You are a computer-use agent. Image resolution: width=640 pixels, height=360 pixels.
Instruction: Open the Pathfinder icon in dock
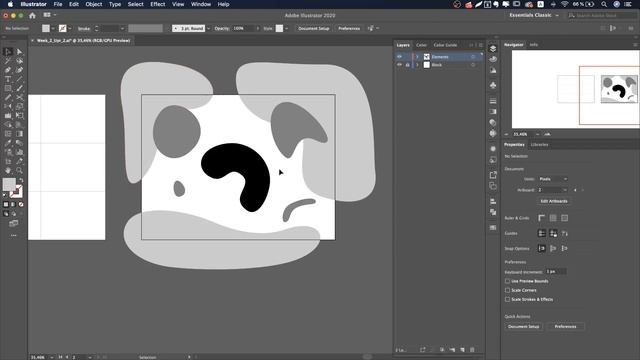tap(493, 212)
